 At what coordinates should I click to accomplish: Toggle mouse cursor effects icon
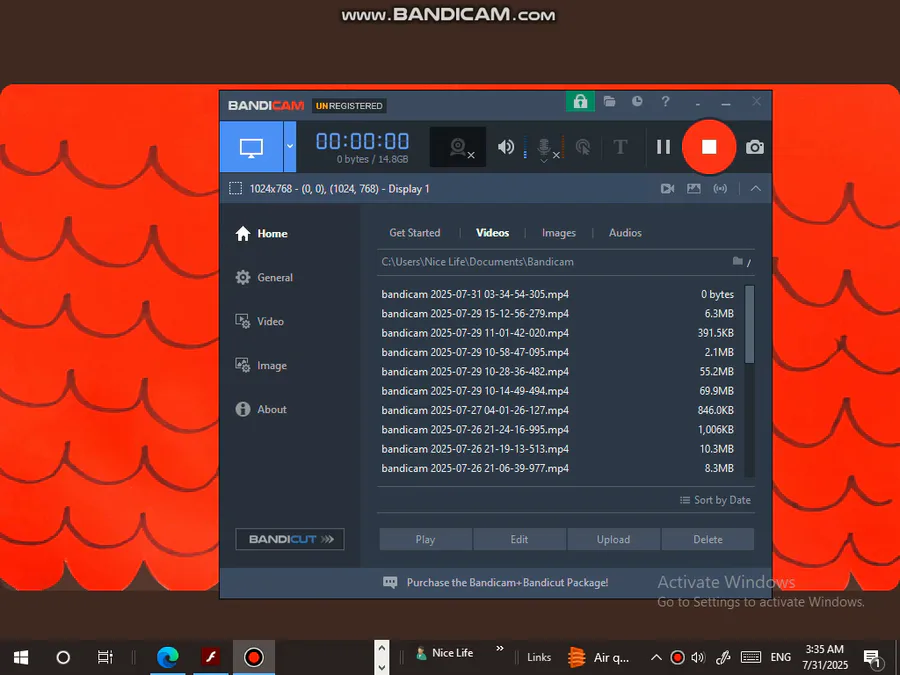tap(583, 147)
